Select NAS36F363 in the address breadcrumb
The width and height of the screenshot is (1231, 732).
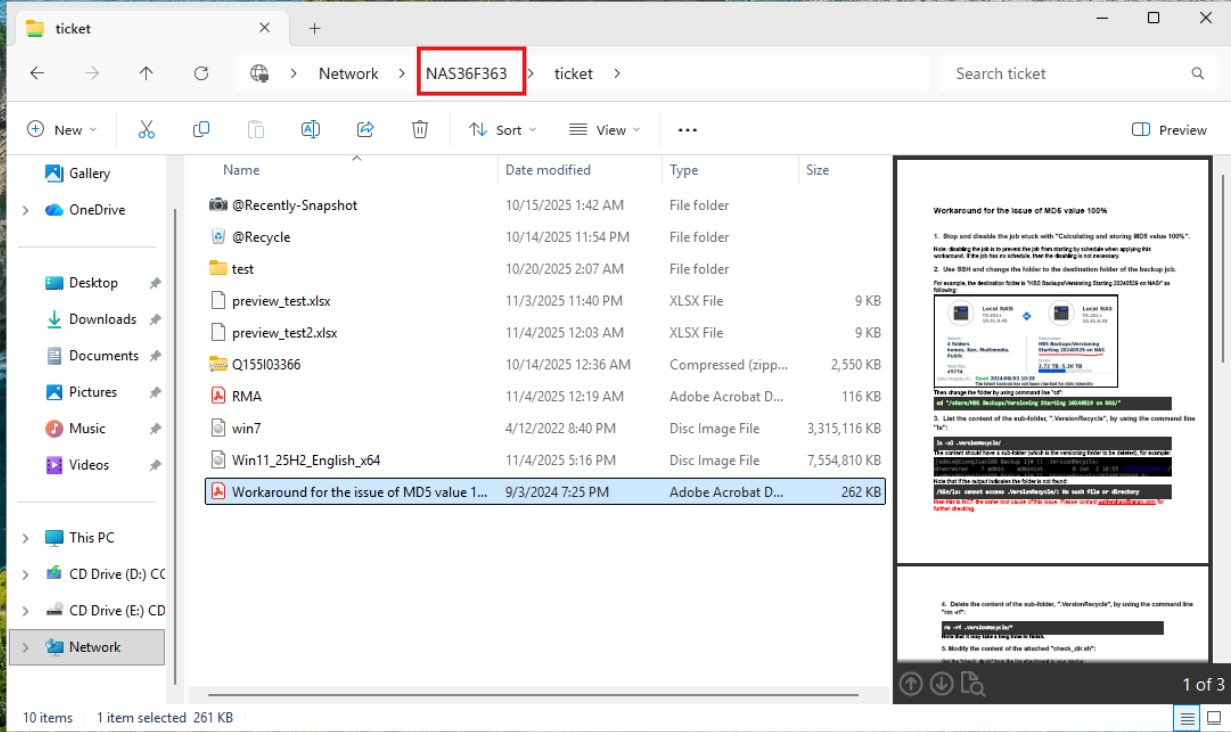pos(467,73)
